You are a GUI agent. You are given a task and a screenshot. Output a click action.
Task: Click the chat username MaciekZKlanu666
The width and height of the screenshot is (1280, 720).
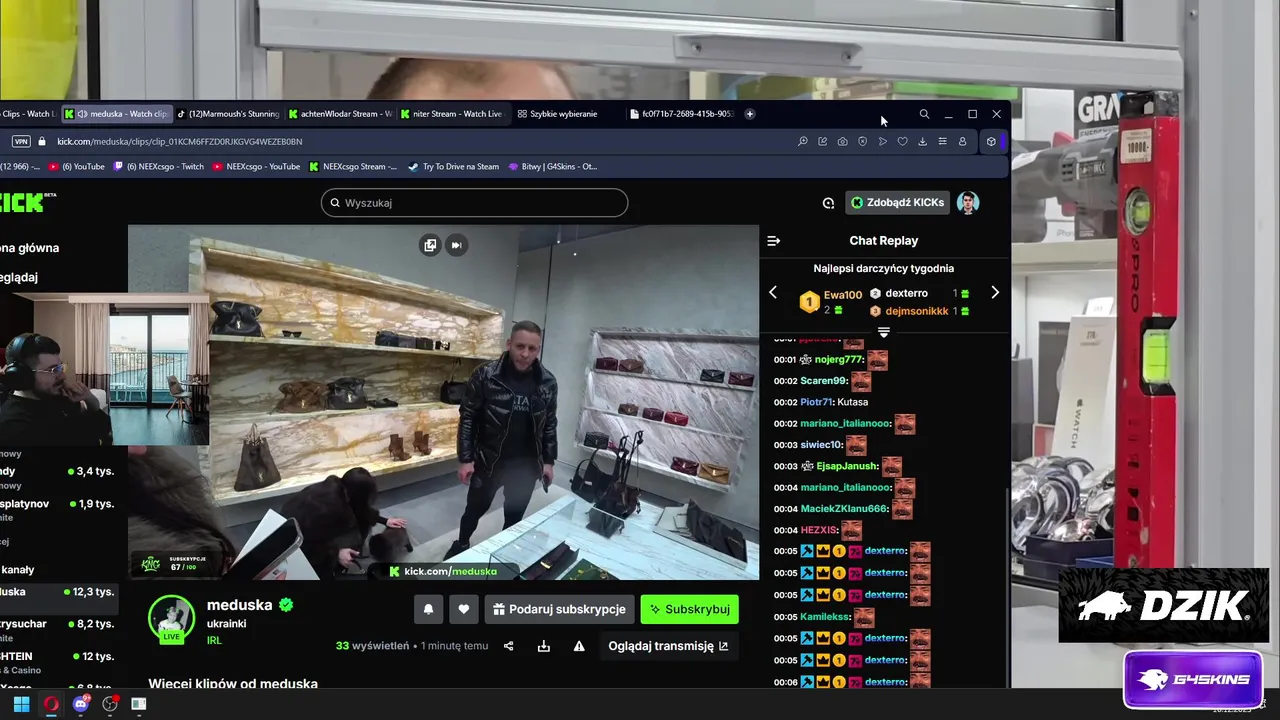click(844, 509)
